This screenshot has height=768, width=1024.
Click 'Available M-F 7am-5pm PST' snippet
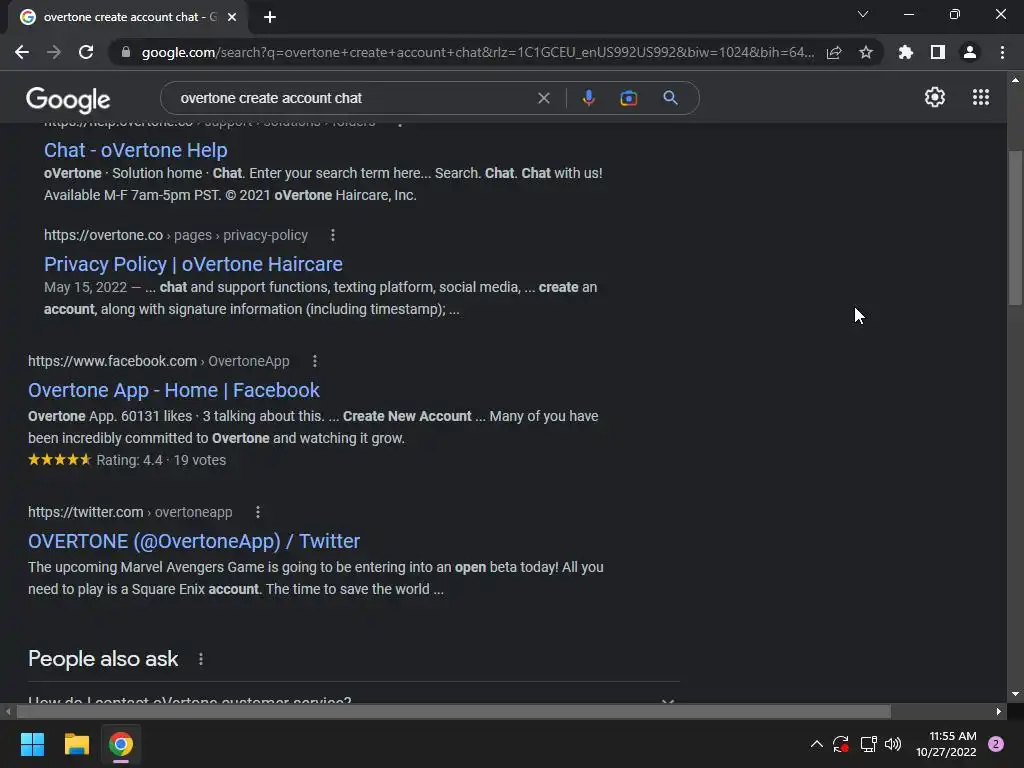(x=132, y=195)
